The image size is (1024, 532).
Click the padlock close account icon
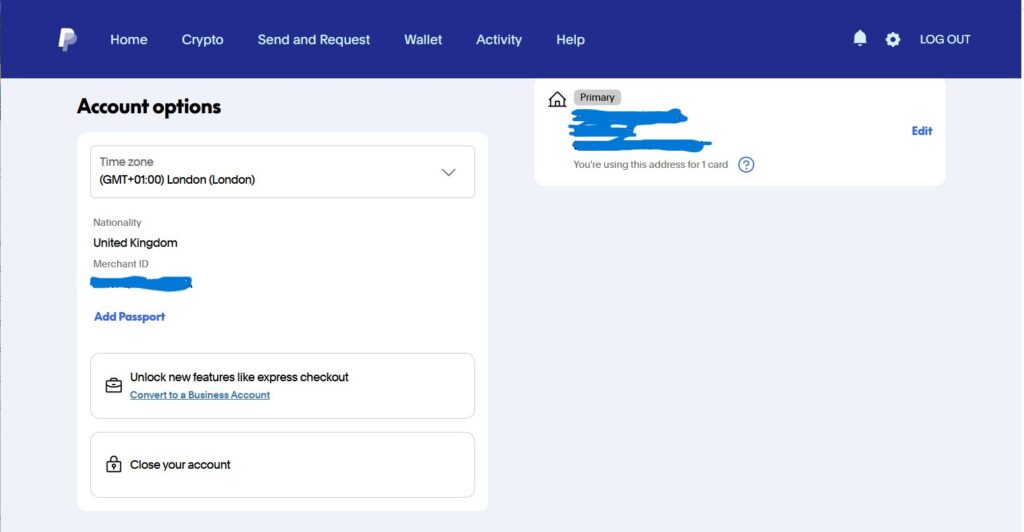click(114, 464)
